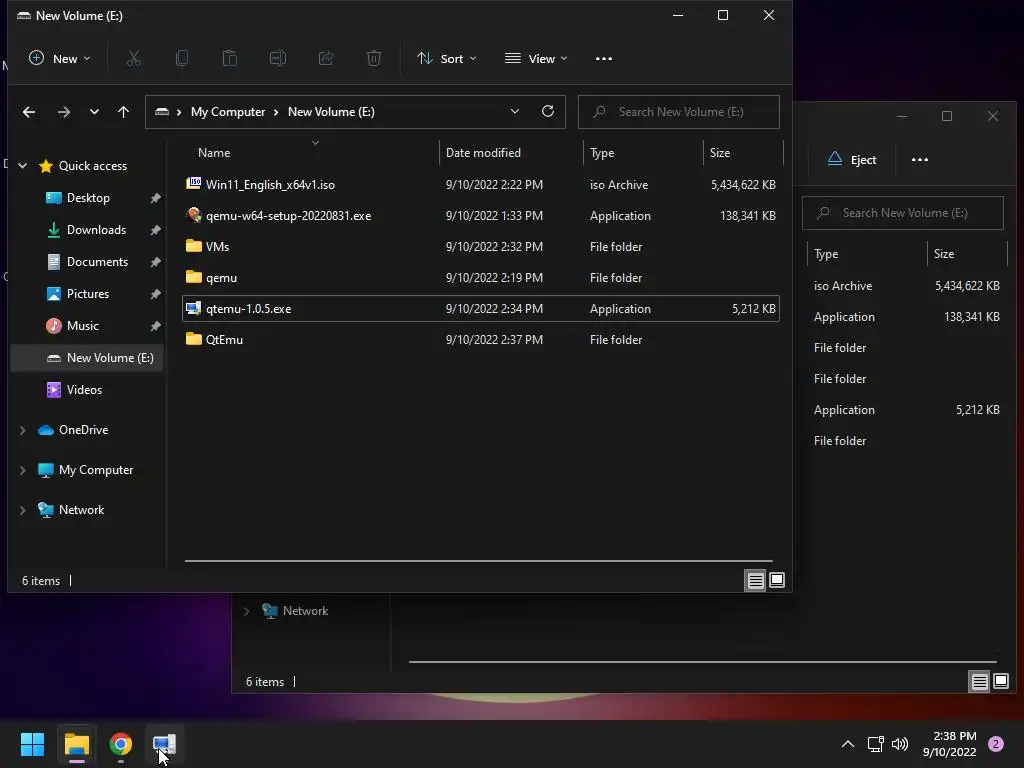Click New Volume (E:) breadcrumb segment
The image size is (1024, 768).
coord(331,112)
